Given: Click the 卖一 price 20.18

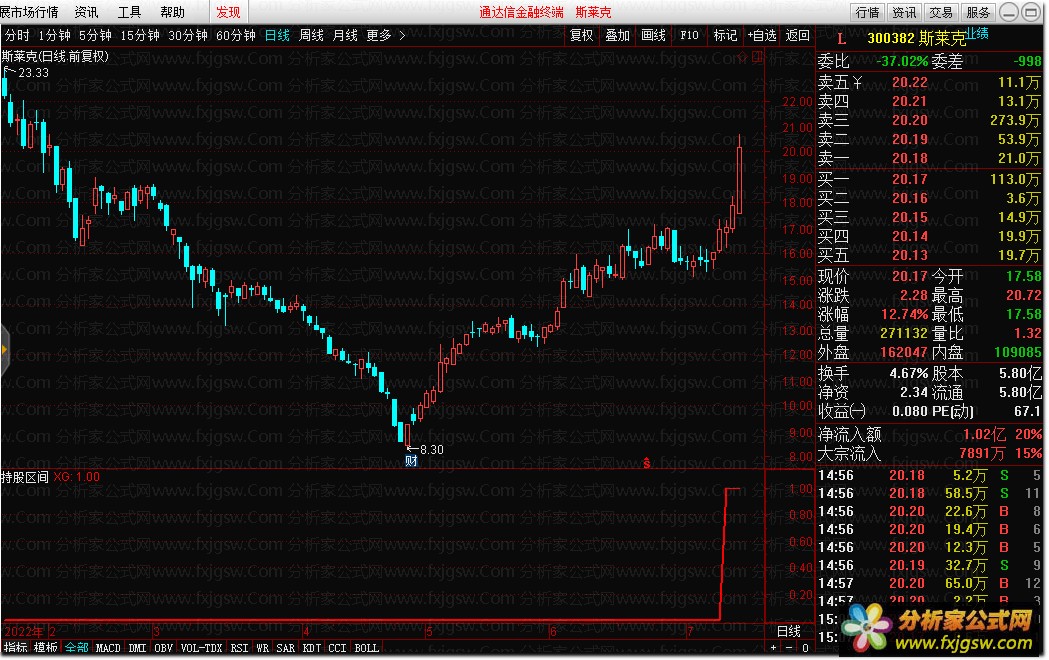Looking at the screenshot, I should click(x=909, y=158).
